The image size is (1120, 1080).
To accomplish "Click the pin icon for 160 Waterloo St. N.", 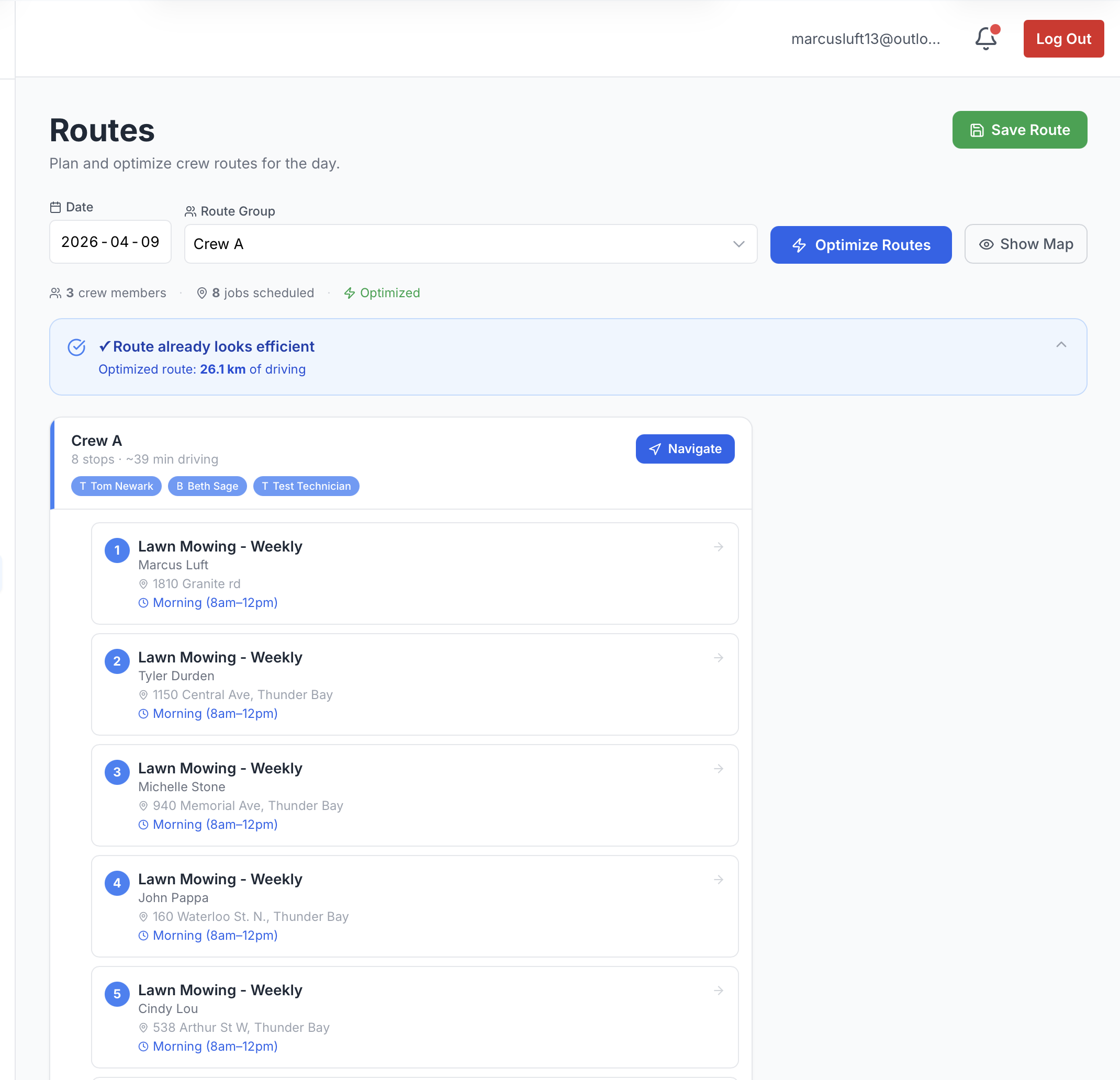I will (143, 917).
